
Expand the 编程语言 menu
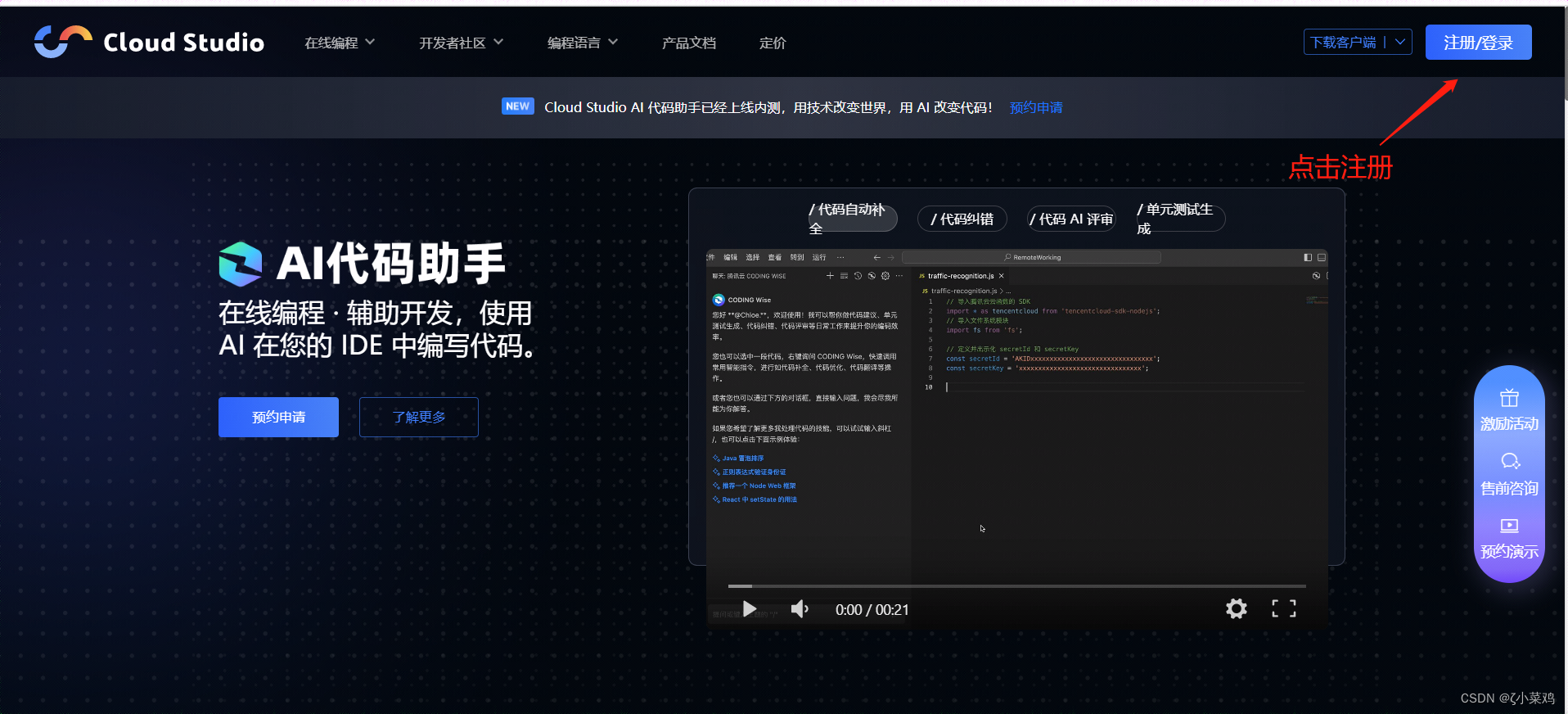[x=582, y=43]
